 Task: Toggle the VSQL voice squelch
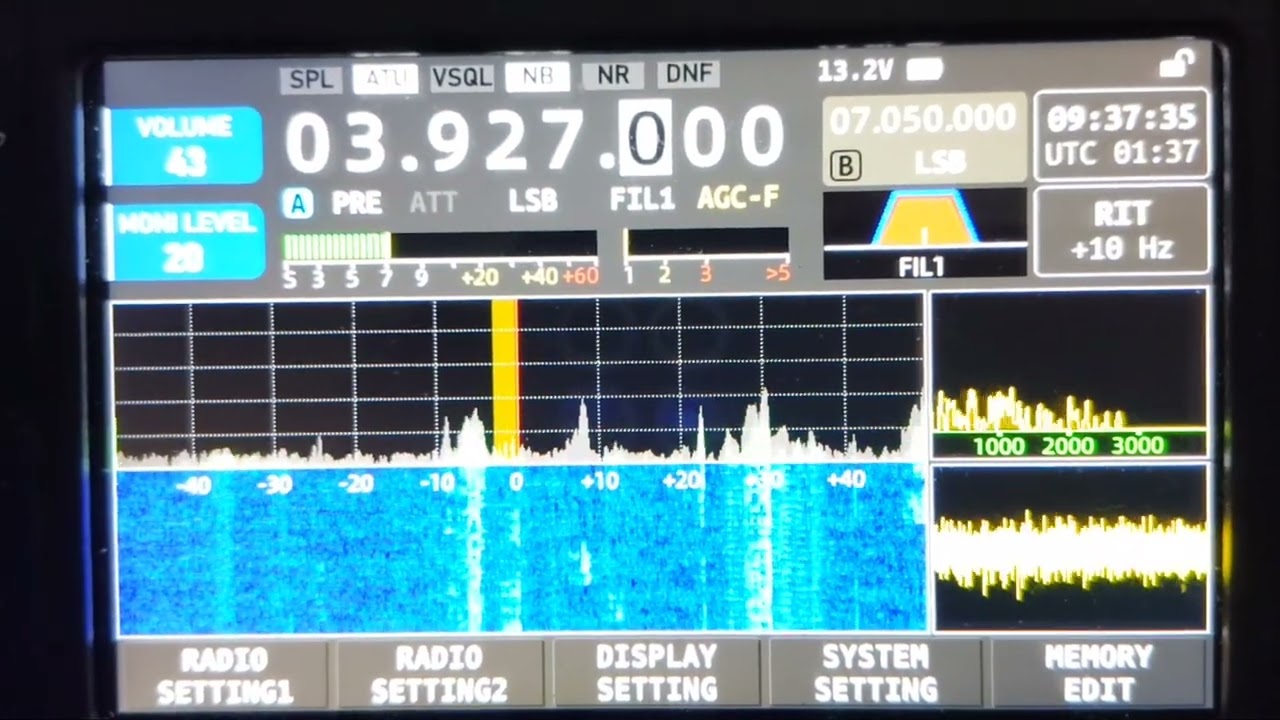462,77
